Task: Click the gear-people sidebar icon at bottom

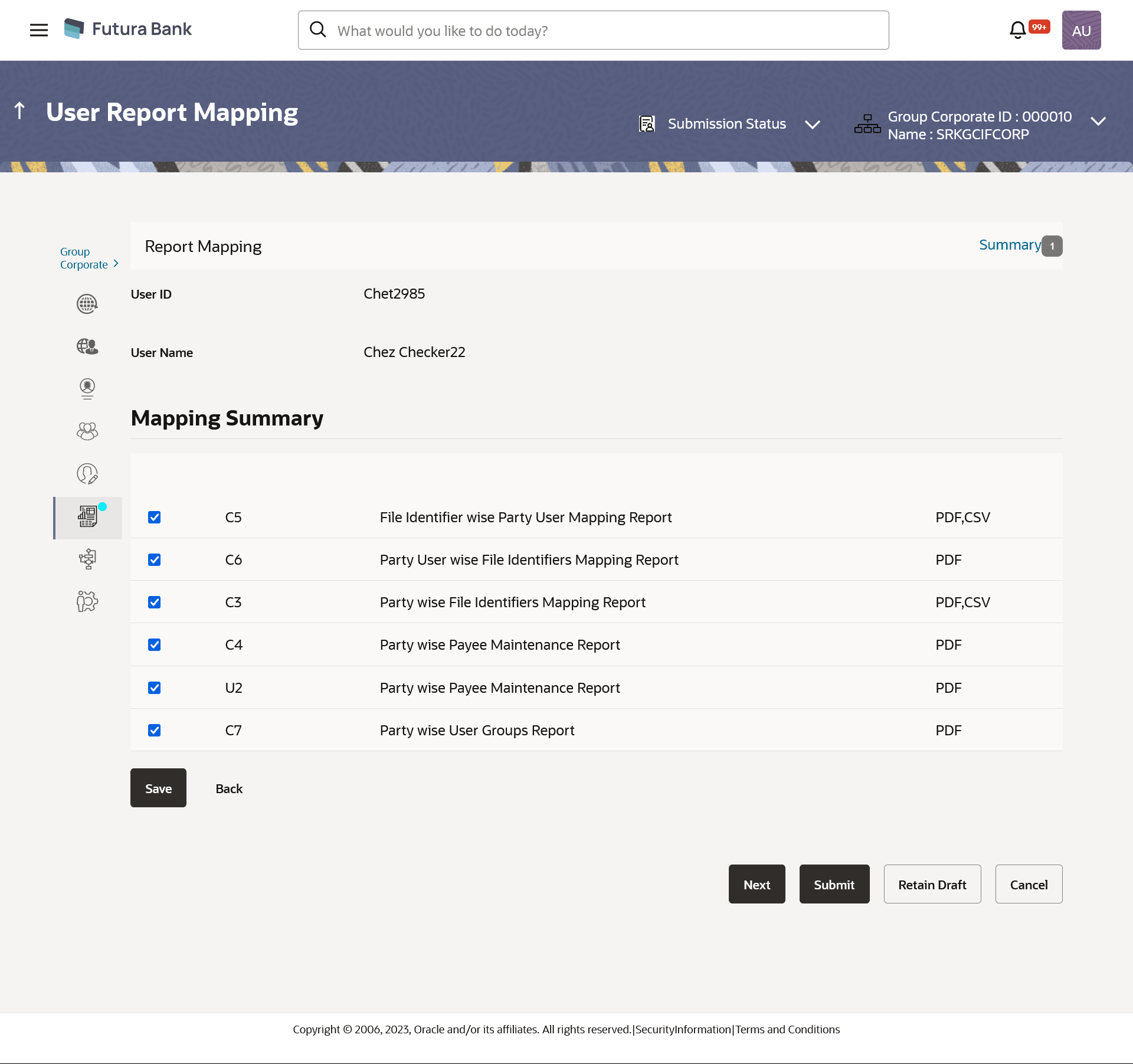Action: (x=87, y=601)
